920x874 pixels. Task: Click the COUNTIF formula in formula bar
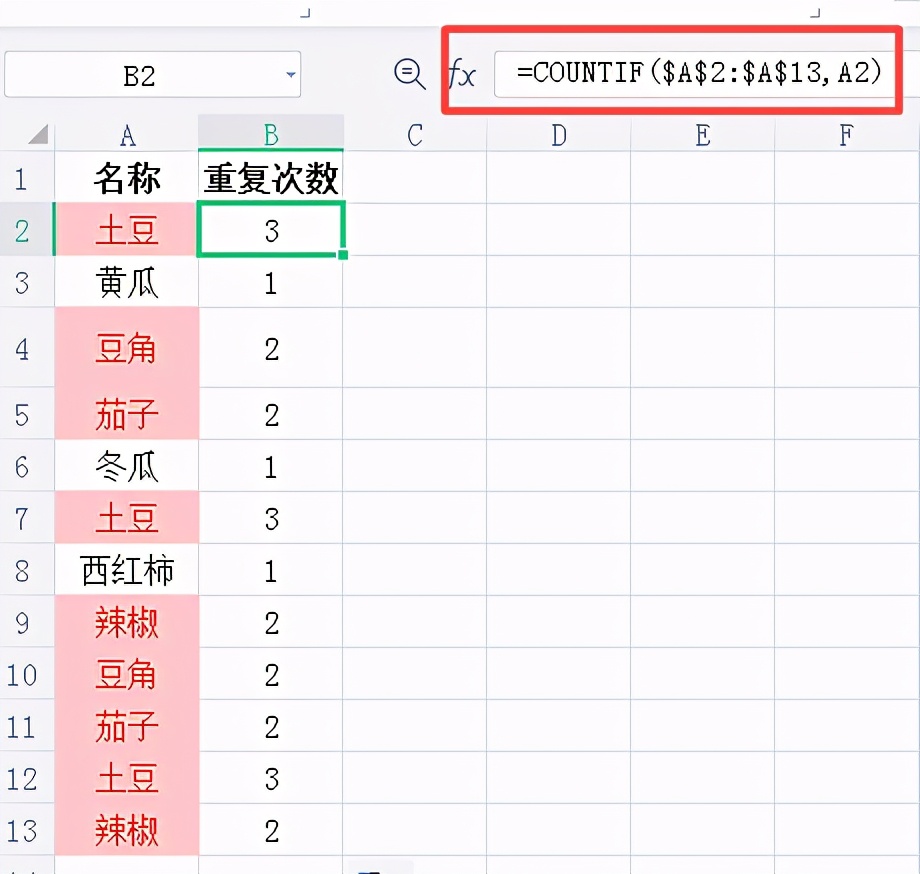point(699,73)
